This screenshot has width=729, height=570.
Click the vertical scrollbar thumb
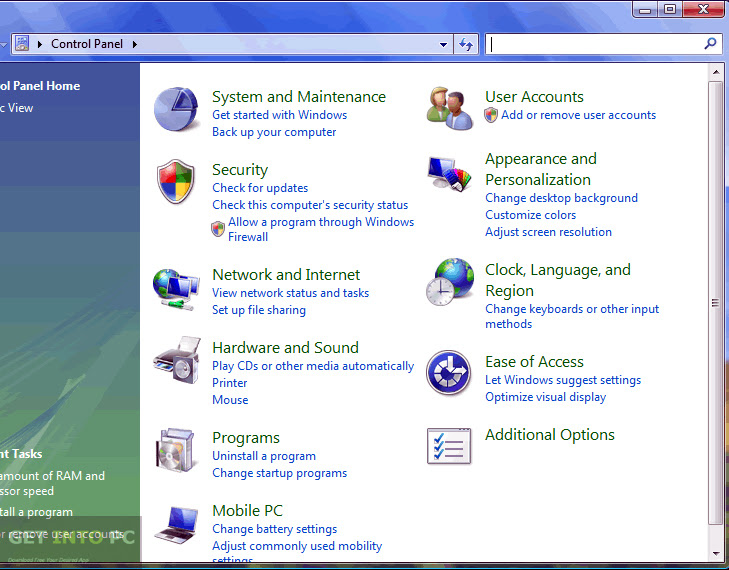[715, 303]
